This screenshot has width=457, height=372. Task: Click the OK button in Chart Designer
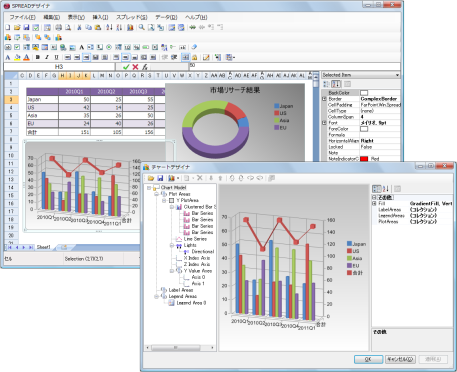click(x=368, y=359)
